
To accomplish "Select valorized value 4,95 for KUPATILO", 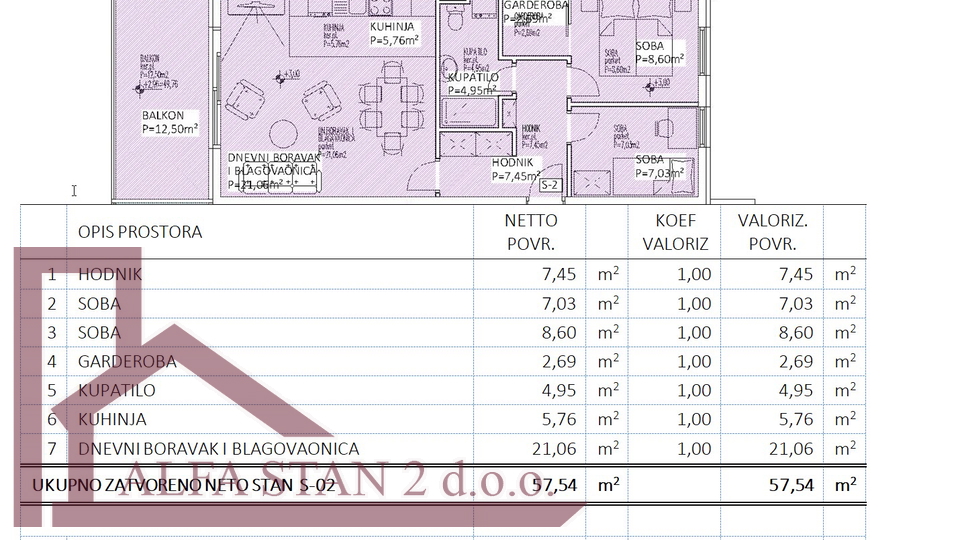I will coord(796,390).
